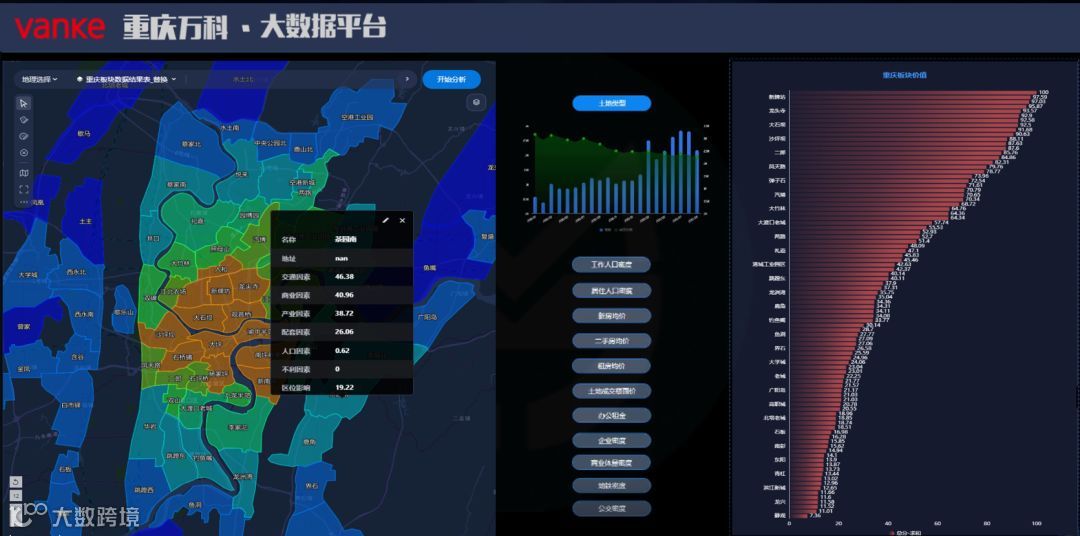This screenshot has height=536, width=1080.
Task: Open the map layers stack icon
Action: pyautogui.click(x=476, y=103)
